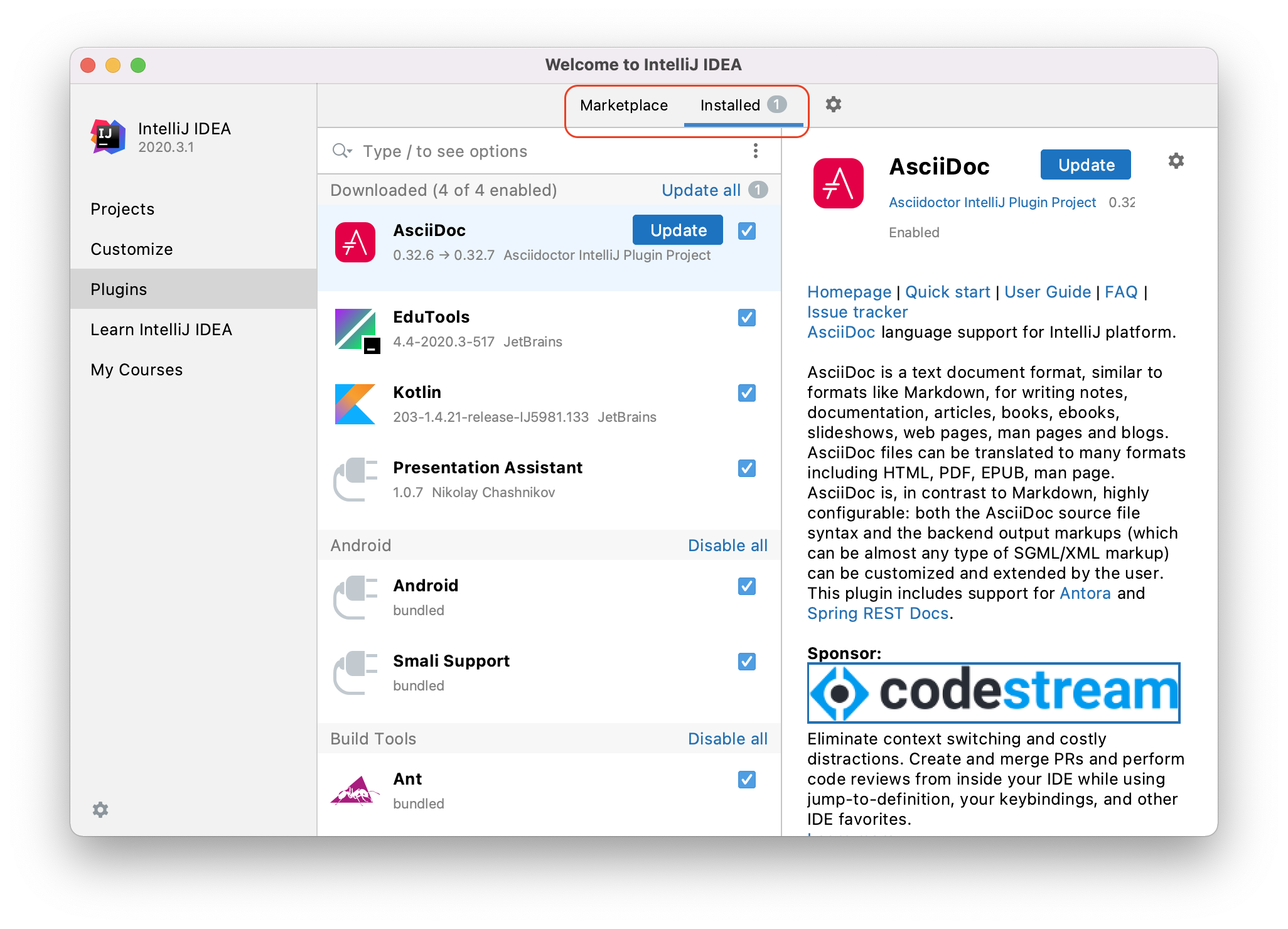The height and width of the screenshot is (929, 1288).
Task: Toggle the Kotlin plugin checkbox
Action: click(x=746, y=393)
